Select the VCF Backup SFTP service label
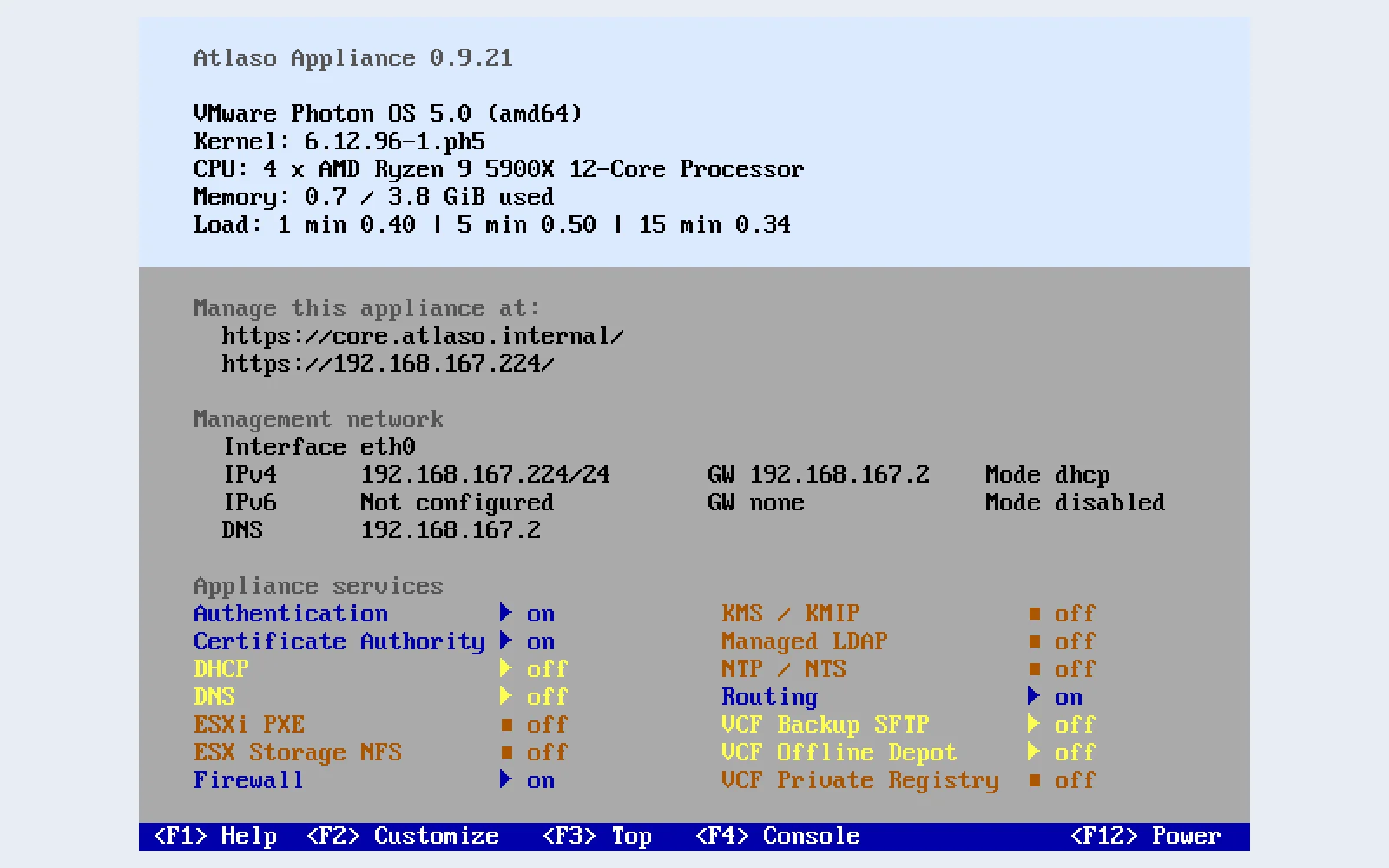The image size is (1389, 868). (826, 725)
